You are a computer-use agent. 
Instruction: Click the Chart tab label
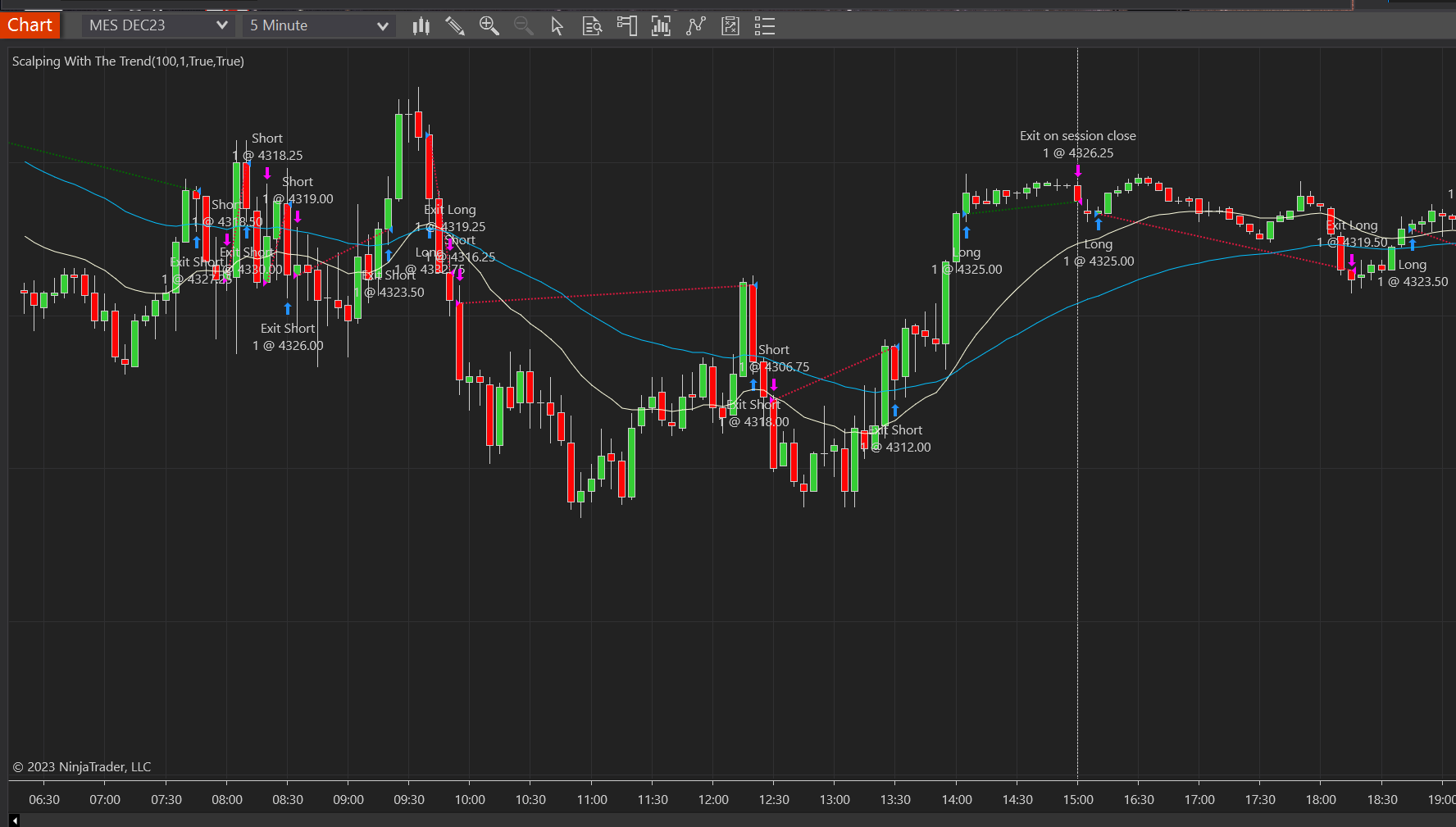pyautogui.click(x=30, y=25)
